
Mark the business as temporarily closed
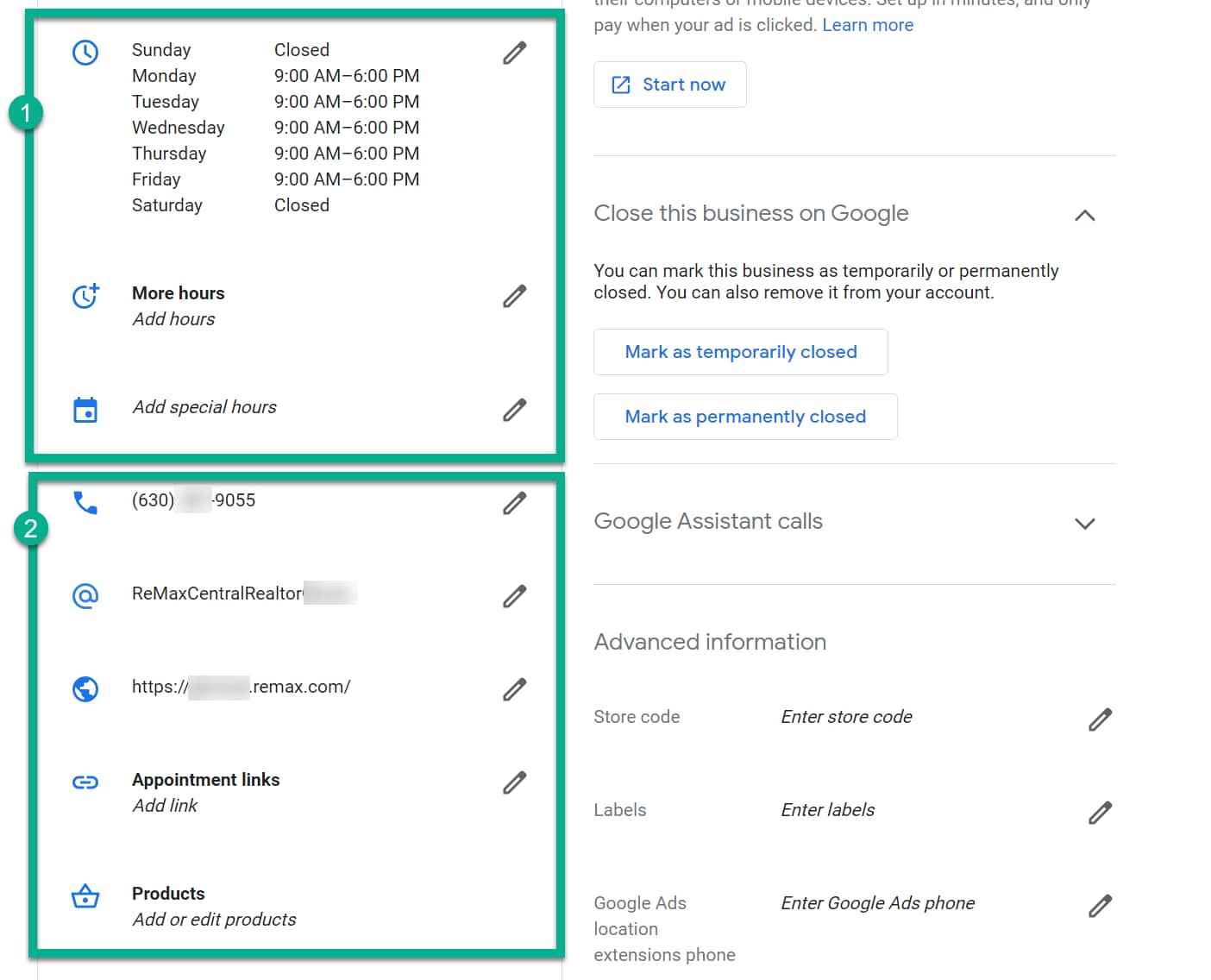[x=741, y=352]
